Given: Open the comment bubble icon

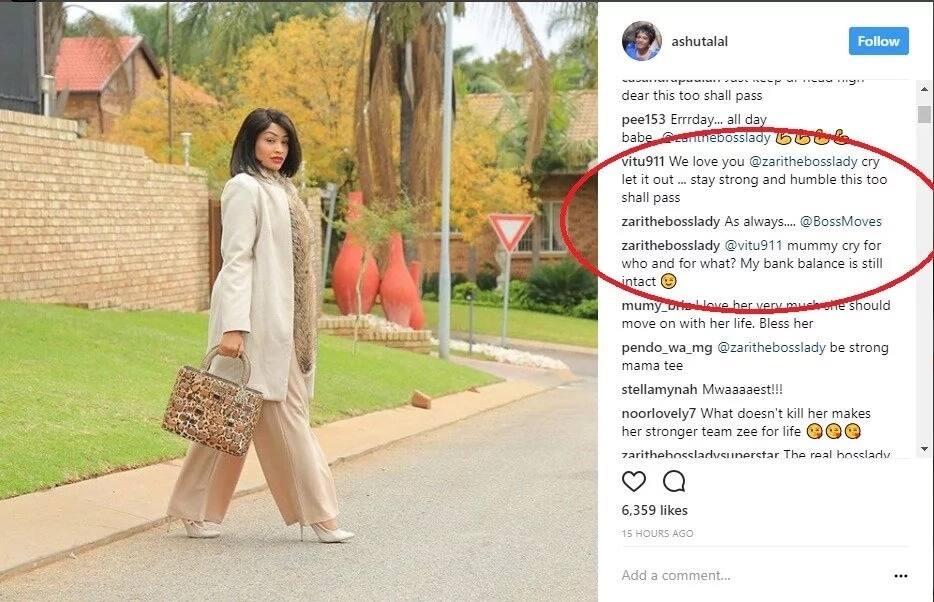Looking at the screenshot, I should coord(674,481).
